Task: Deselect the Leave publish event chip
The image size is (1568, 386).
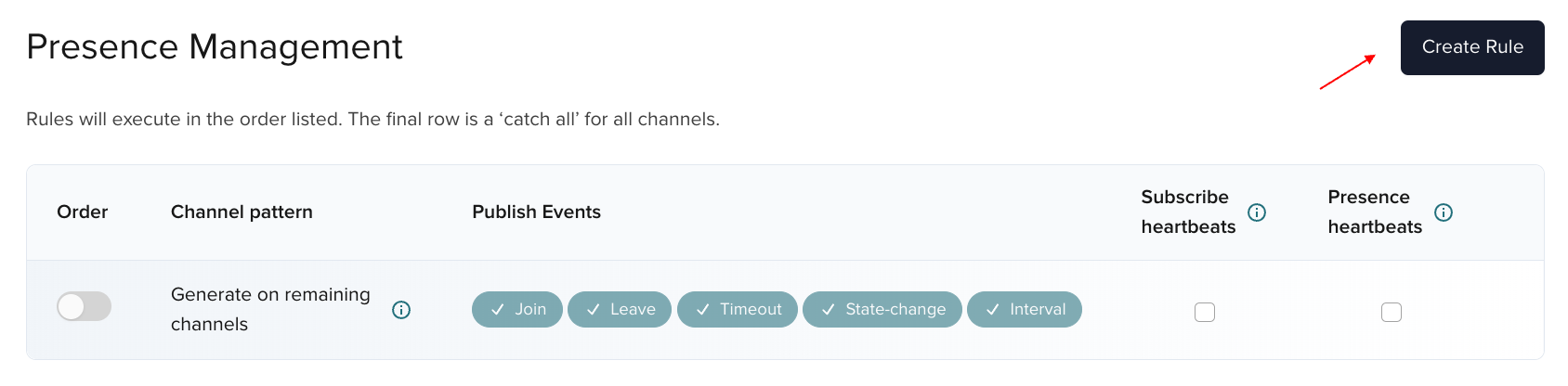Action: [x=620, y=310]
